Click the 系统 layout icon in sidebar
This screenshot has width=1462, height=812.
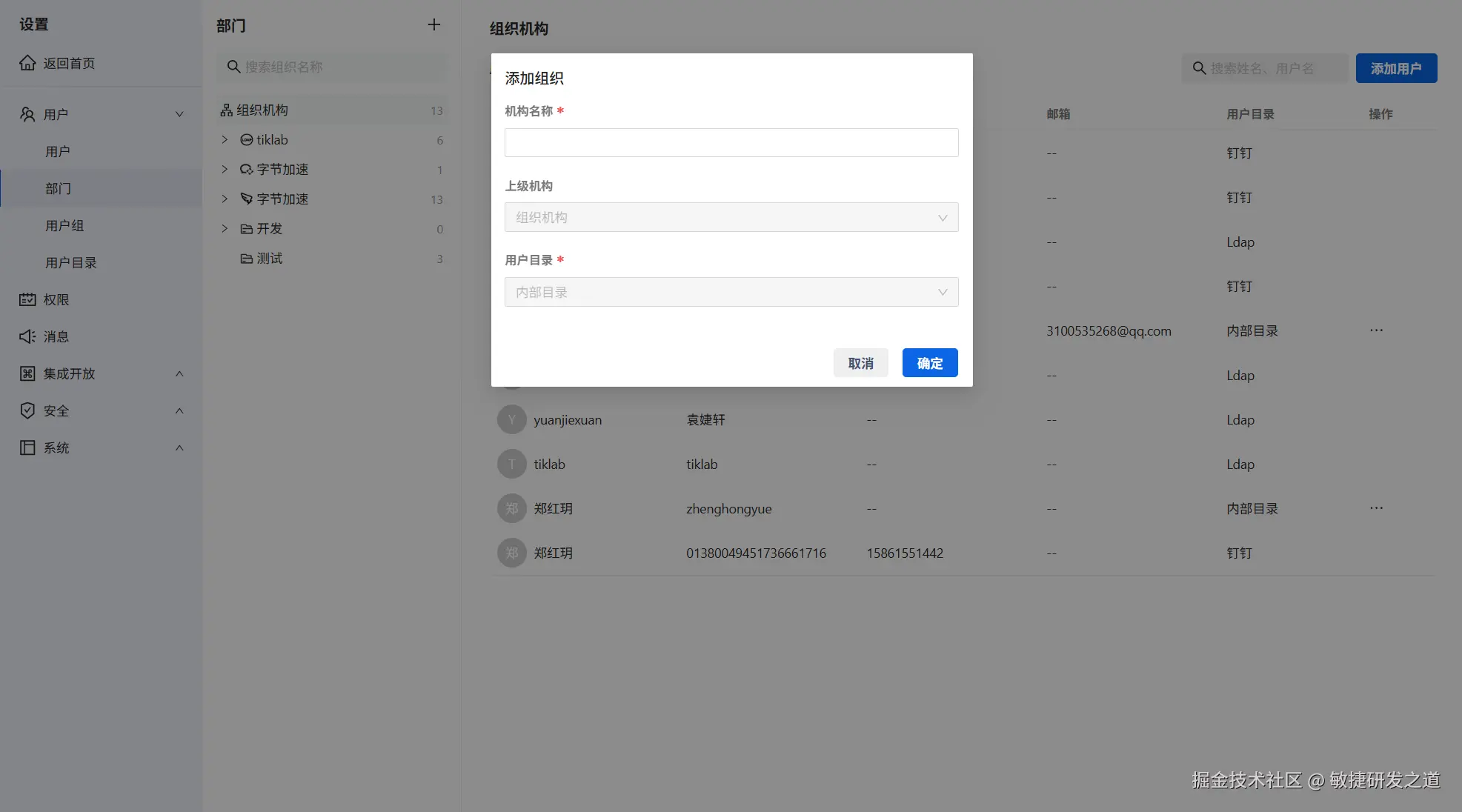pyautogui.click(x=27, y=447)
